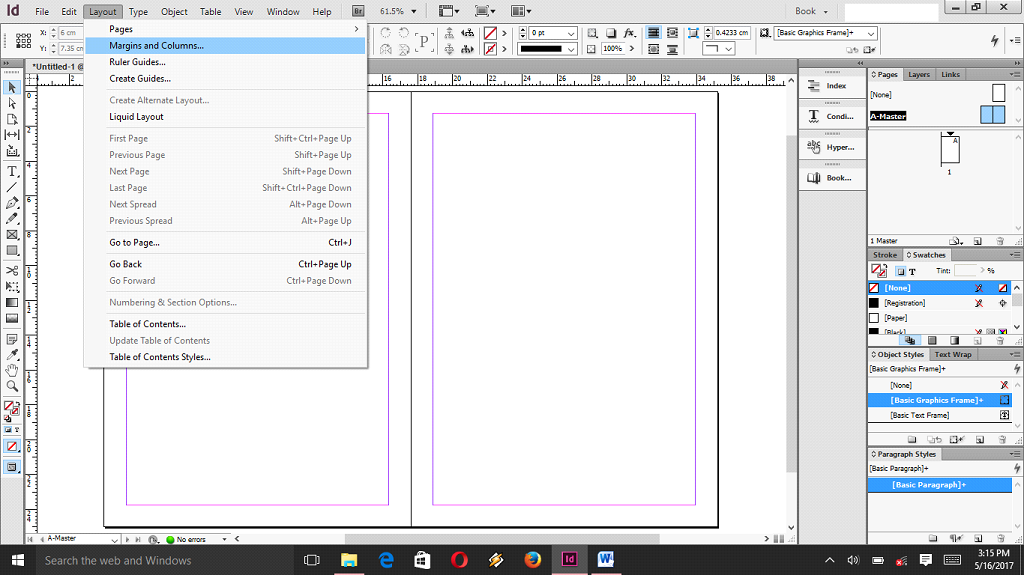
Task: Open the Opera browser from taskbar
Action: click(x=459, y=560)
